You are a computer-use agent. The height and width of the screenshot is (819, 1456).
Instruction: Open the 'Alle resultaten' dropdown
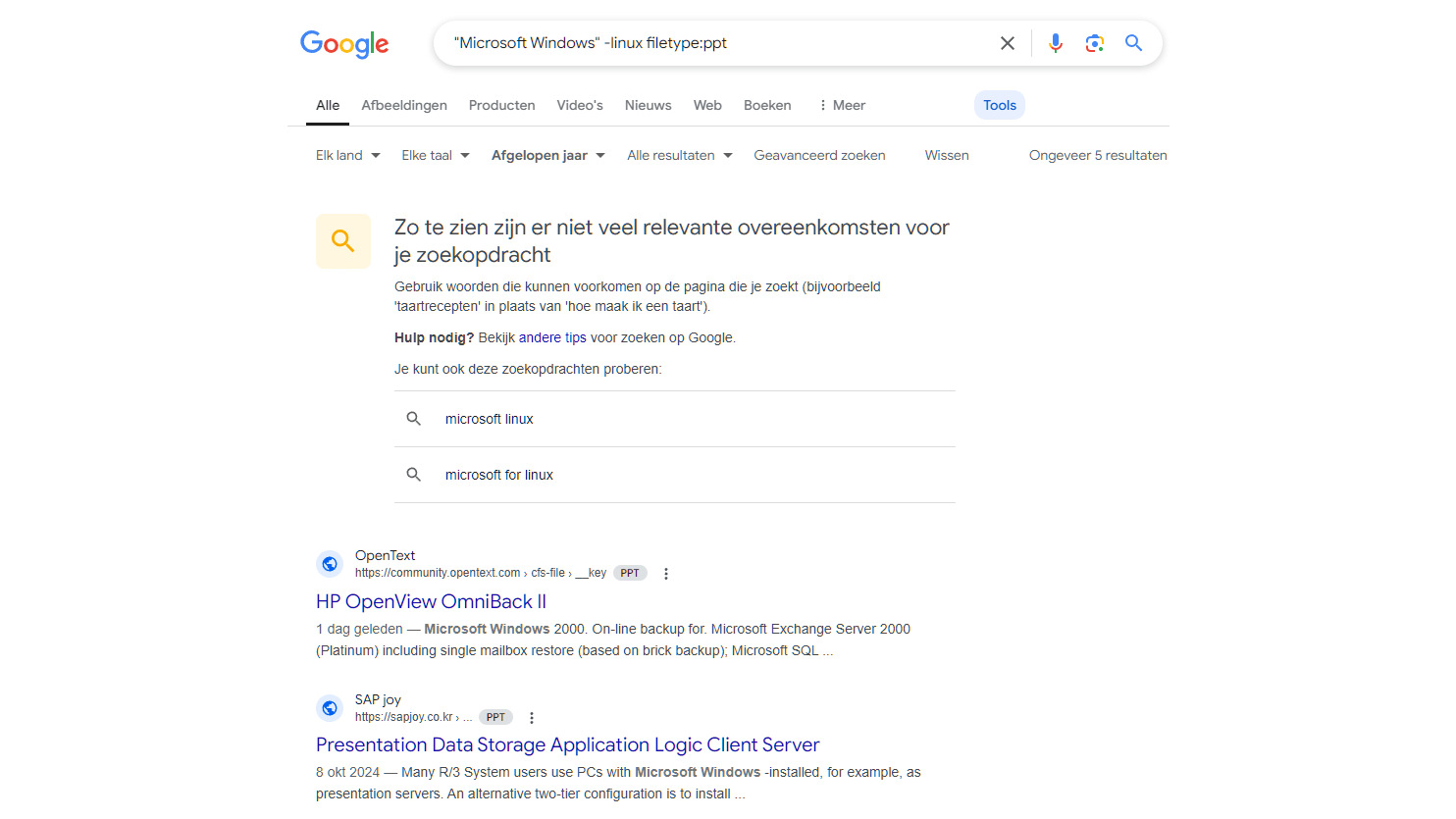pyautogui.click(x=679, y=155)
